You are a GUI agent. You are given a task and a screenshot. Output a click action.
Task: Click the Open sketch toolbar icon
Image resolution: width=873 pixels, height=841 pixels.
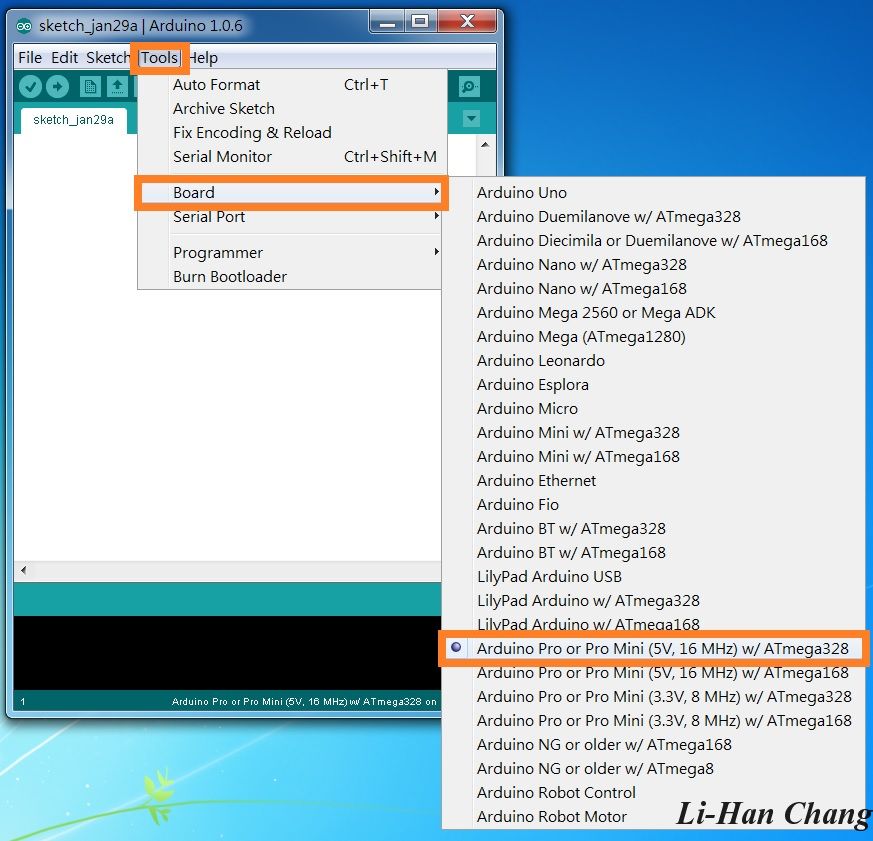pos(117,87)
